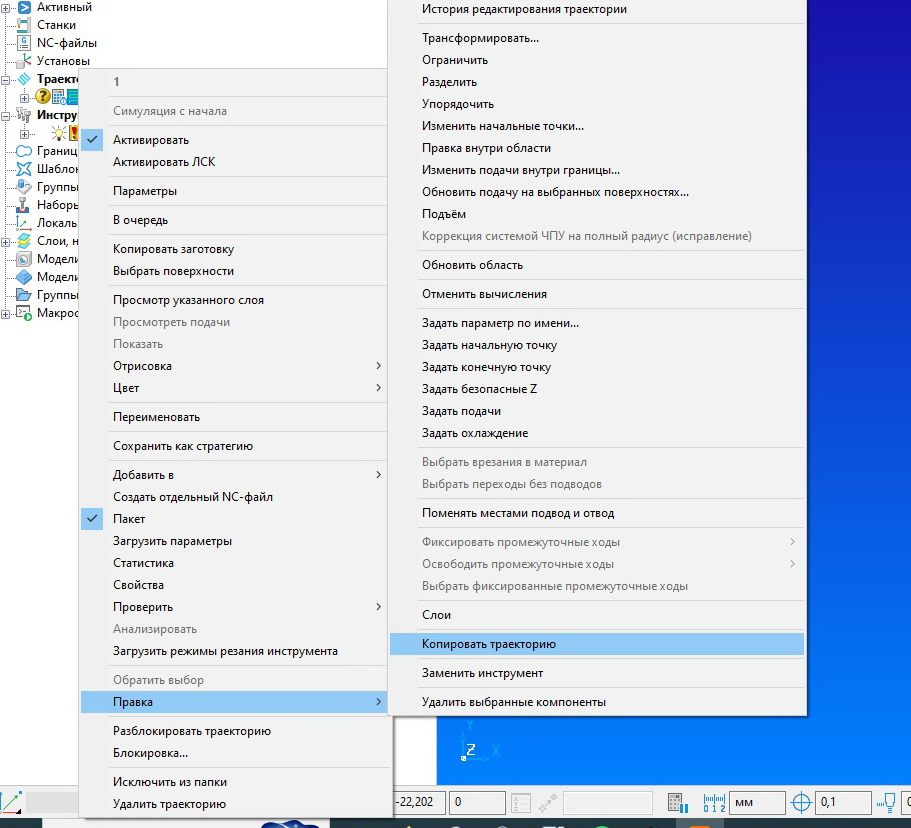Image resolution: width=911 pixels, height=828 pixels.
Task: Open the Добавить в submenu
Action: pyautogui.click(x=234, y=475)
